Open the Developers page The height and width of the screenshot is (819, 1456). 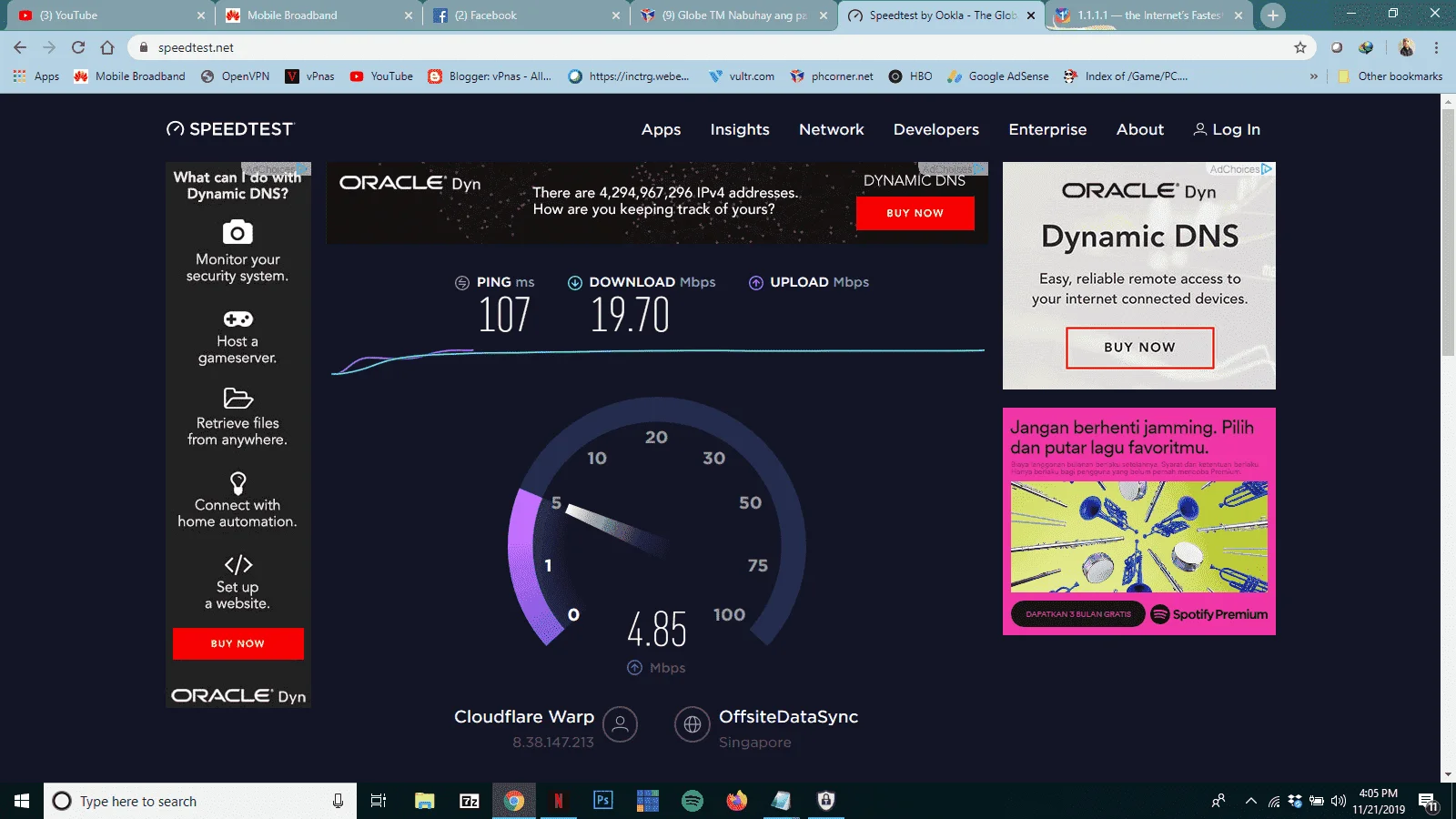(x=935, y=129)
